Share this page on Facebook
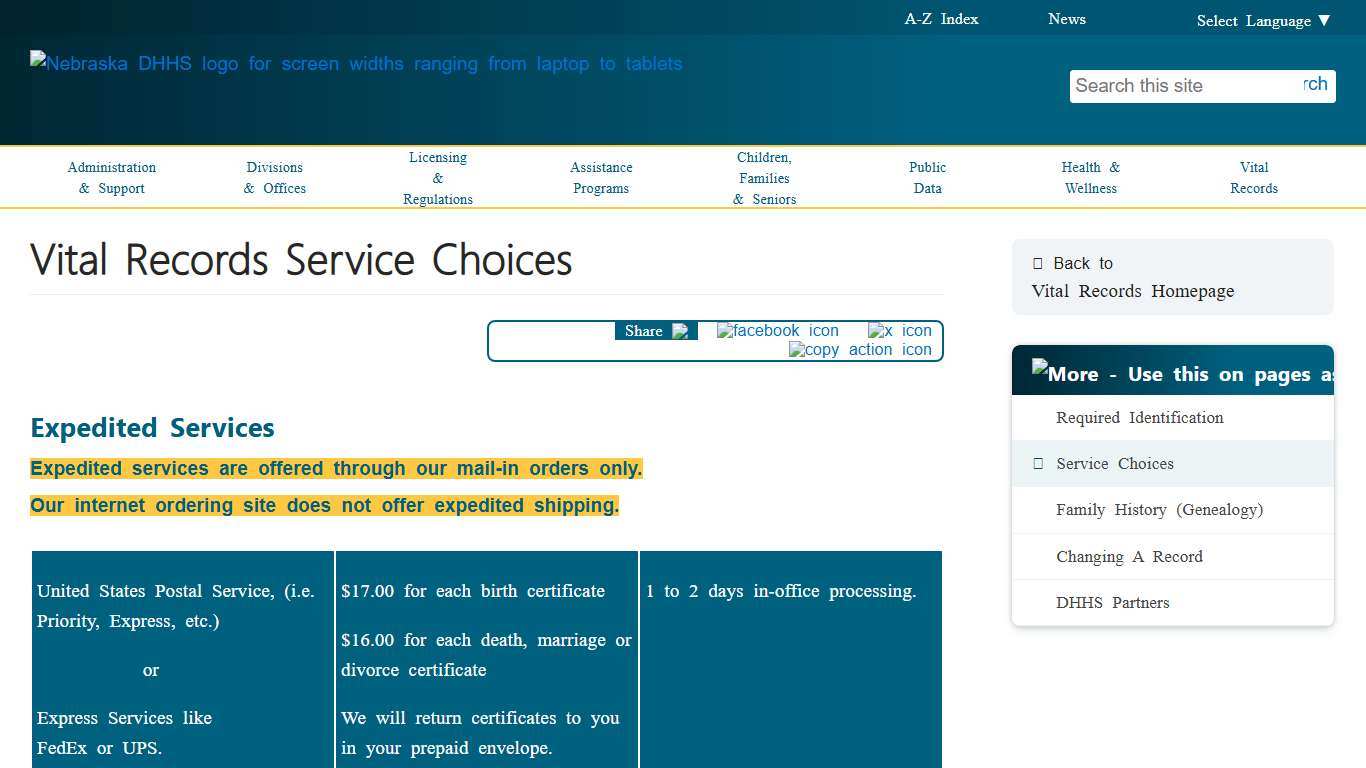1366x768 pixels. pos(777,330)
